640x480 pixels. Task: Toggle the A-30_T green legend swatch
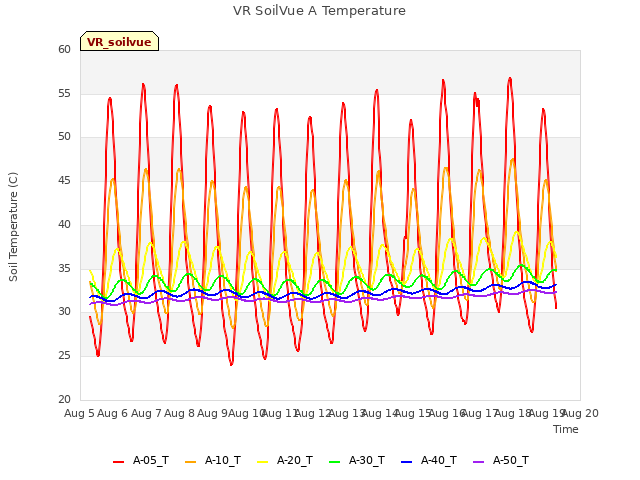[x=335, y=462]
